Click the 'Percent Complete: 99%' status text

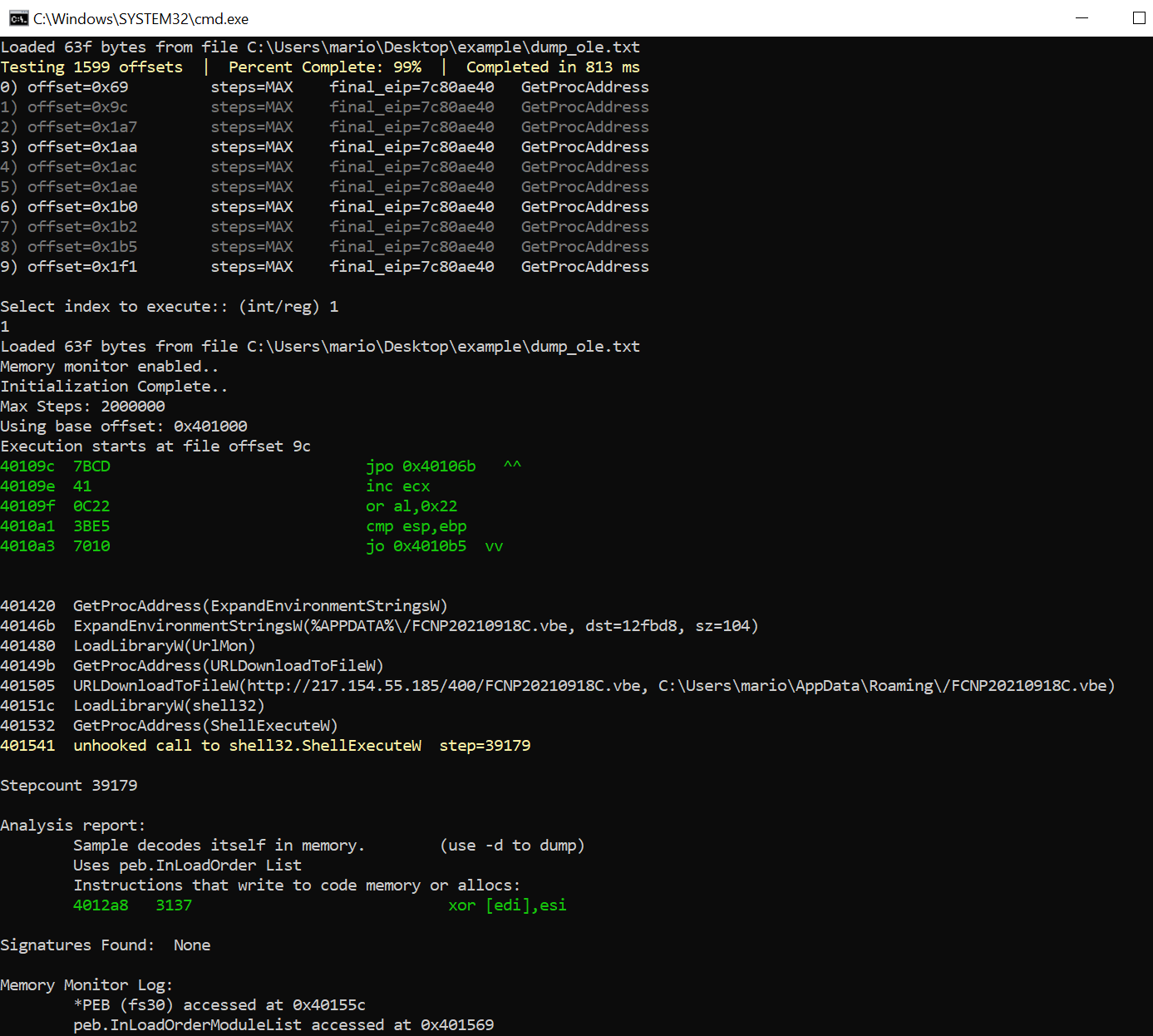(x=324, y=67)
